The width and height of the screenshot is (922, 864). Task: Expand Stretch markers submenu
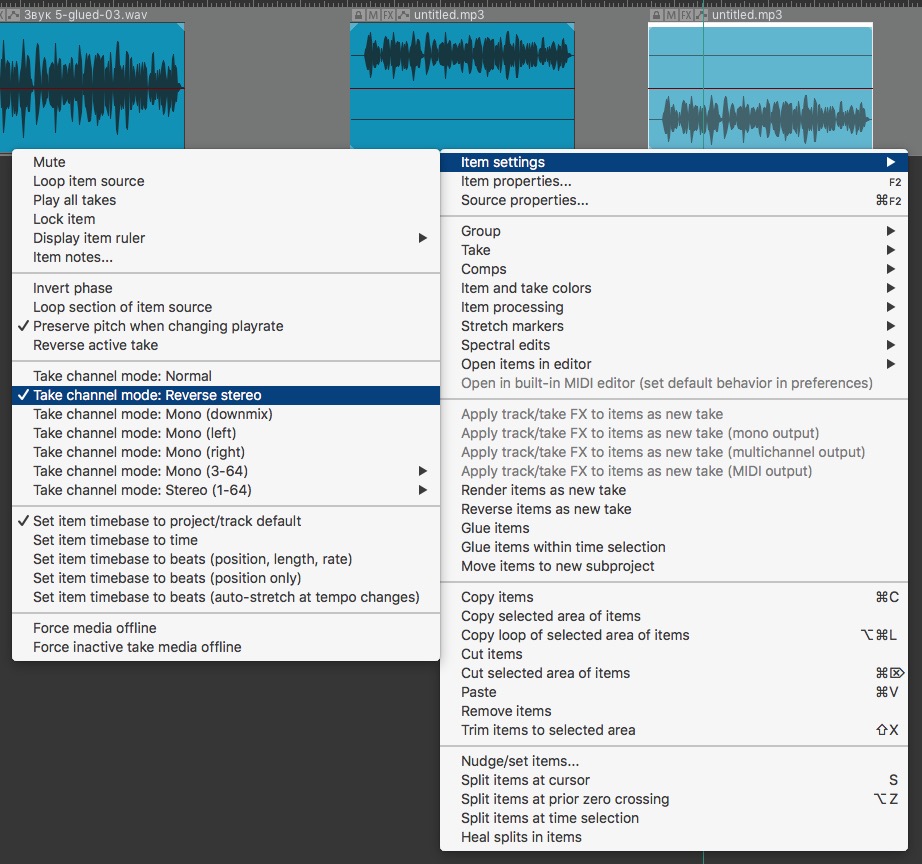click(x=674, y=326)
